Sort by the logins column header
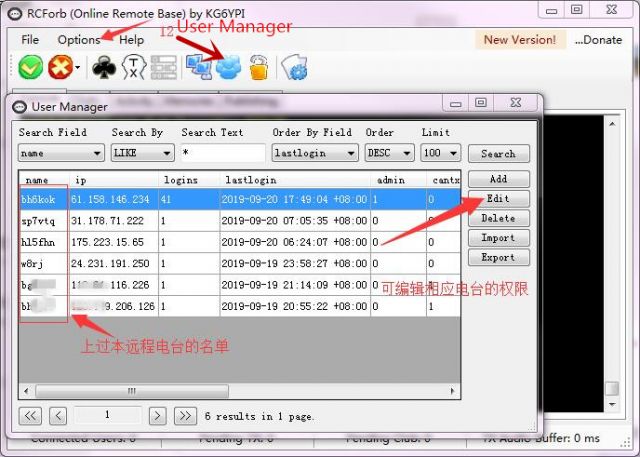Screen dimensions: 640x457 pos(189,180)
